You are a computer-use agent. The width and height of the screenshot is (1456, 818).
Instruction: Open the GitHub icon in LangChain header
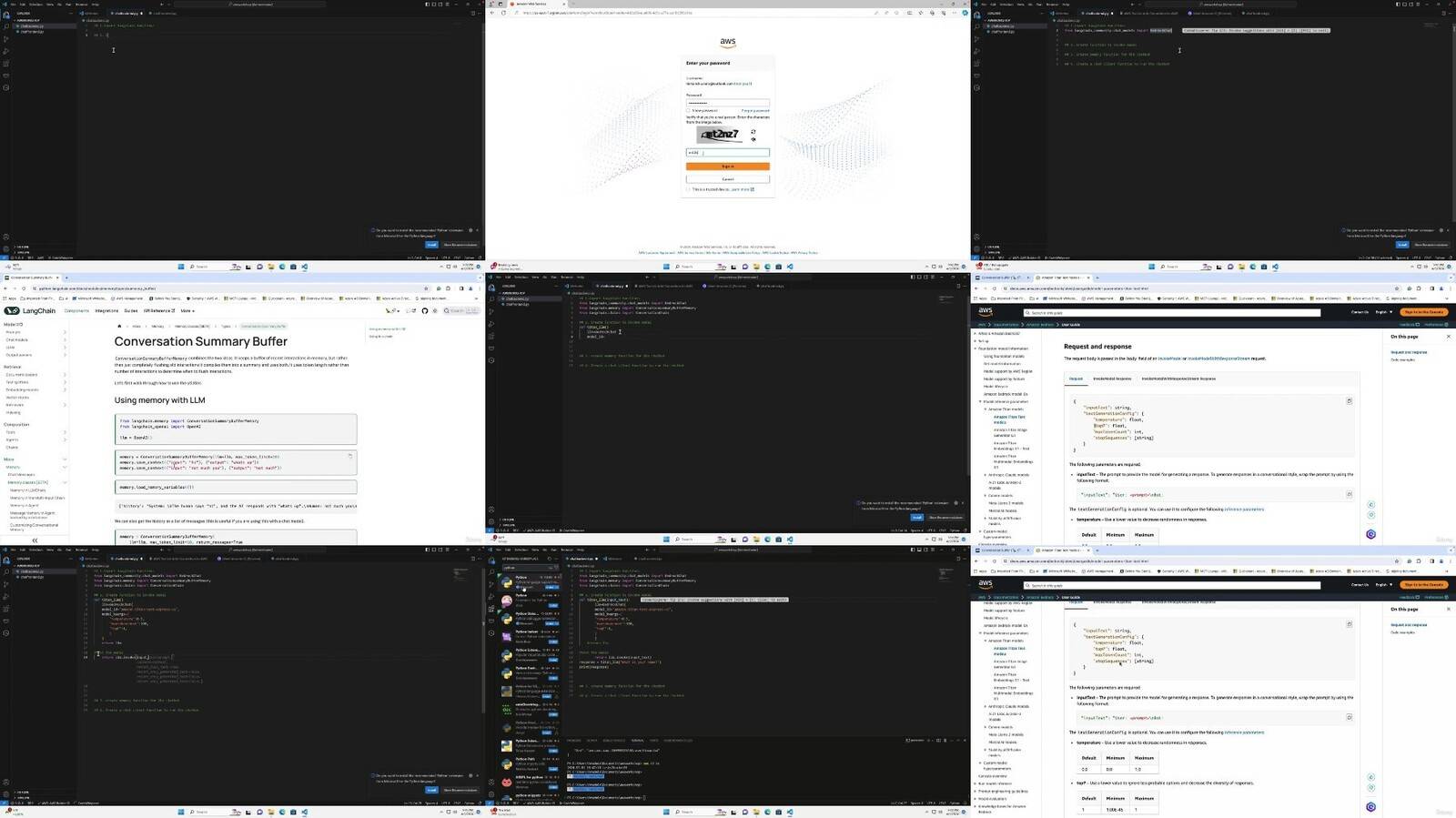click(x=424, y=310)
